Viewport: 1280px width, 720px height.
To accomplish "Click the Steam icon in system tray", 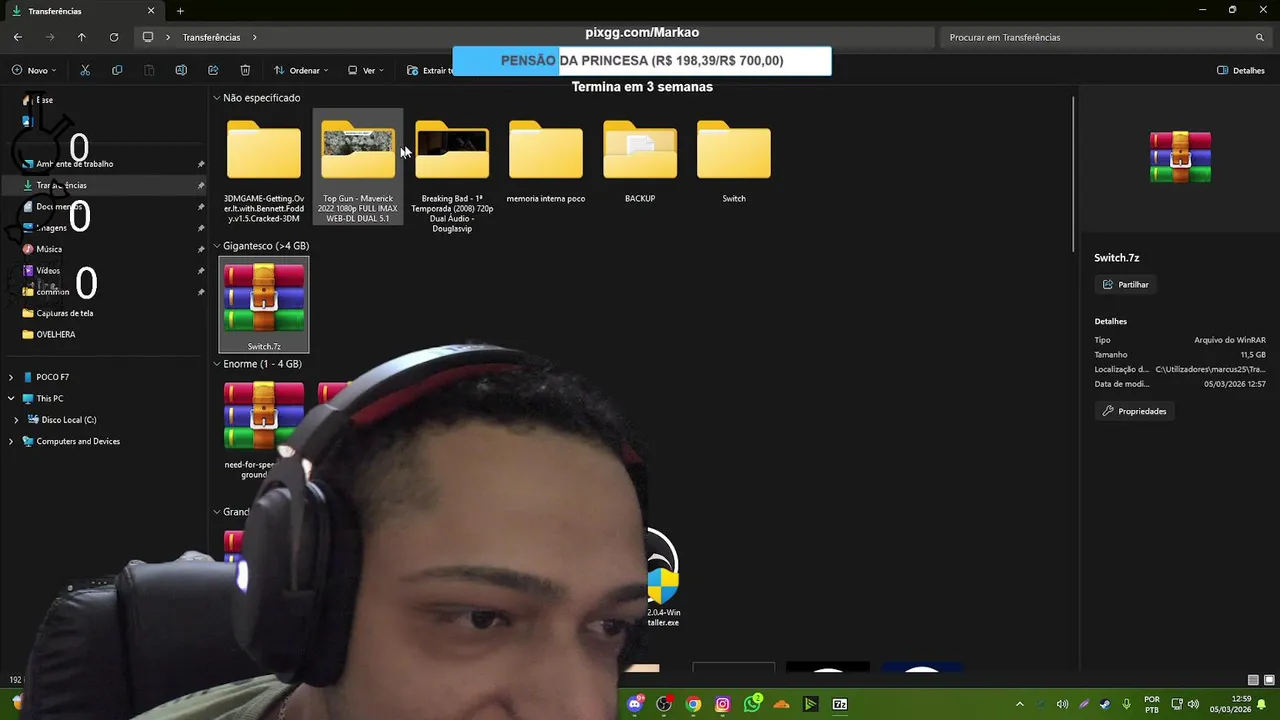I will [x=1105, y=704].
